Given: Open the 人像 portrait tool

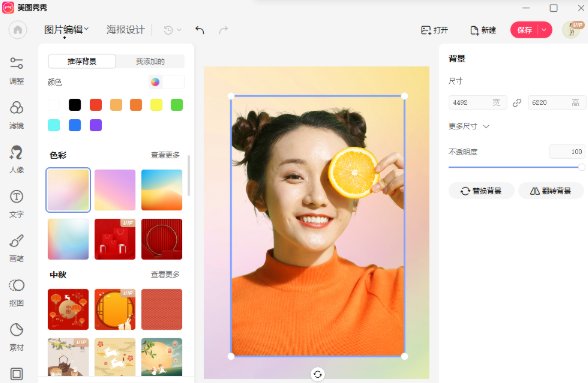Looking at the screenshot, I should [x=16, y=159].
